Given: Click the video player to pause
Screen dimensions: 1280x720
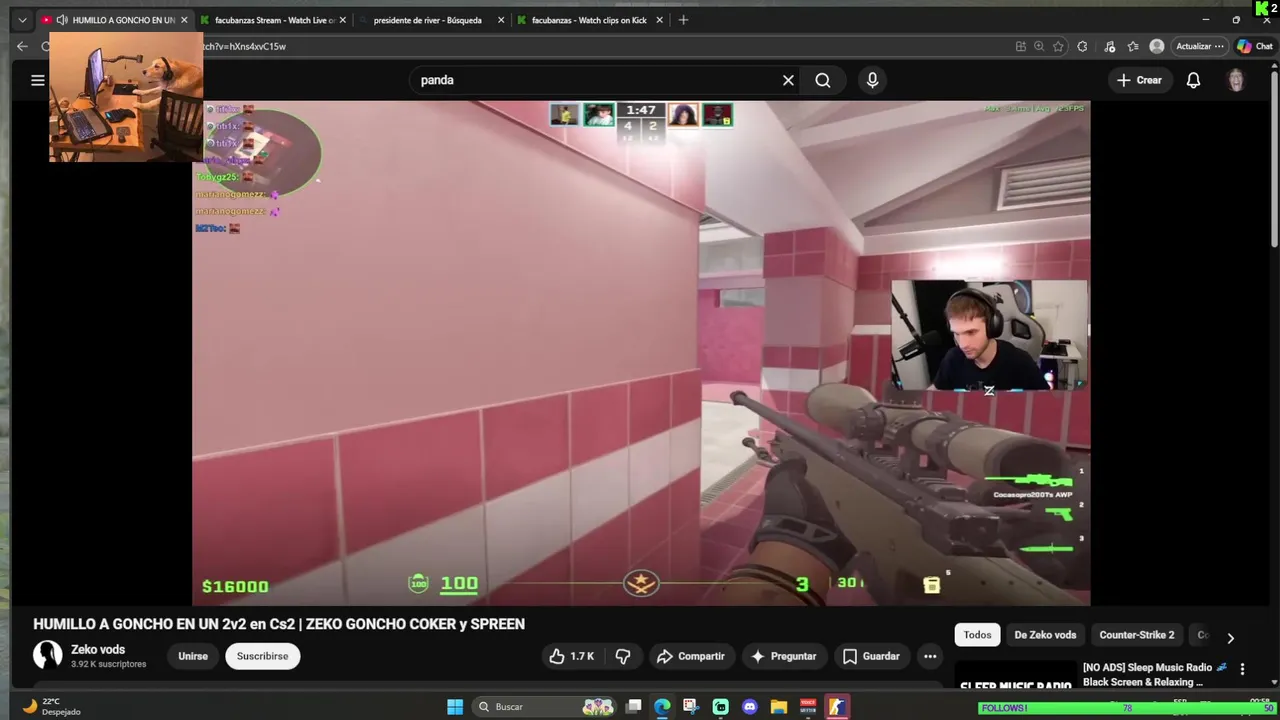Looking at the screenshot, I should (640, 353).
